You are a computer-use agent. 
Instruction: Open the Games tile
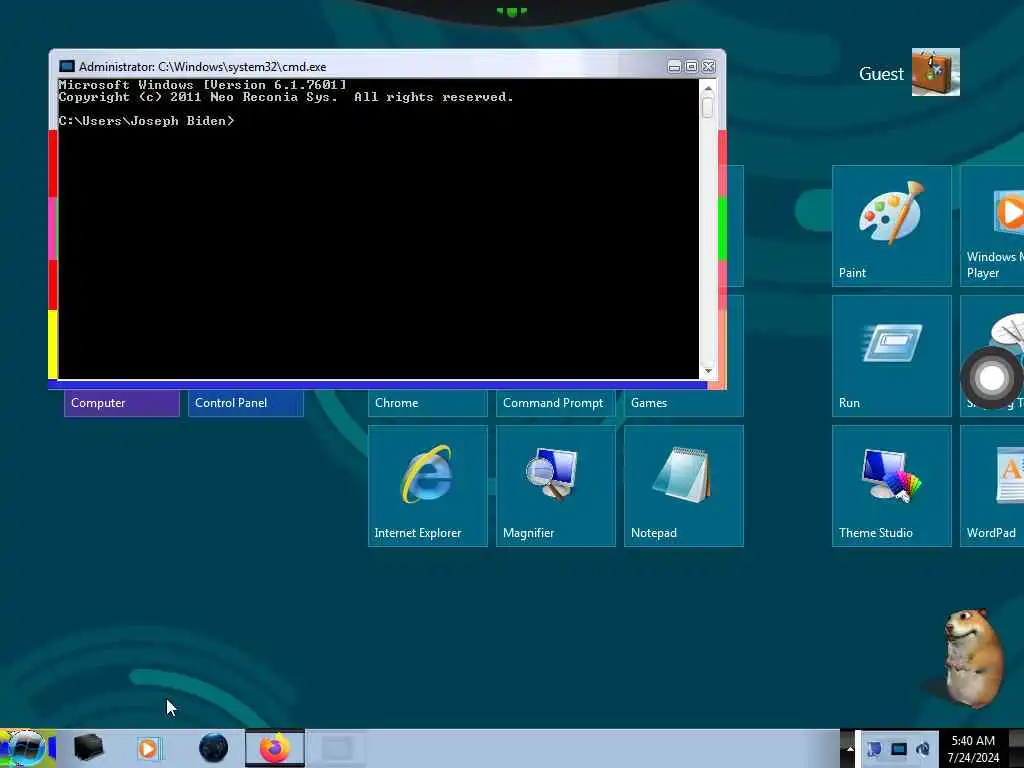[684, 403]
